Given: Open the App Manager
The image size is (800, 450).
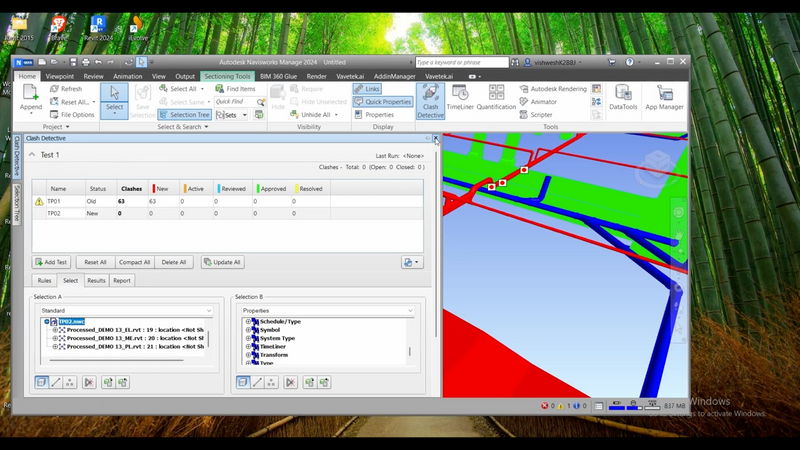Looking at the screenshot, I should [x=664, y=97].
